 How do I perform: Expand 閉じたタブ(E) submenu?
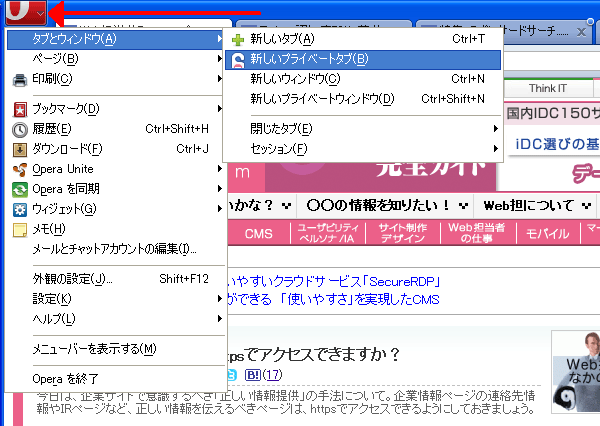(363, 129)
